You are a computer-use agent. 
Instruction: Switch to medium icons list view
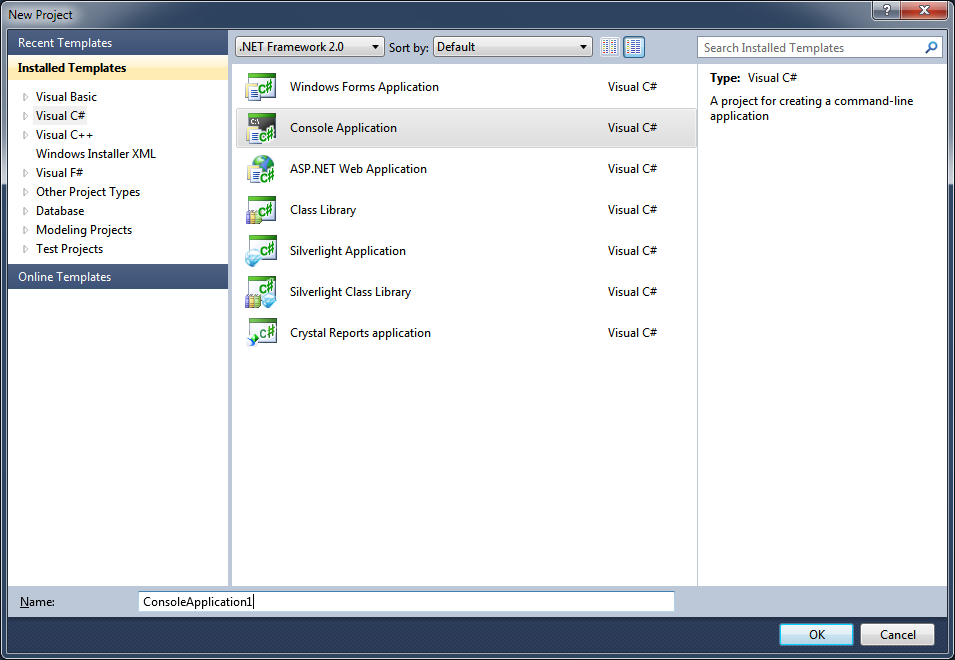[x=633, y=46]
